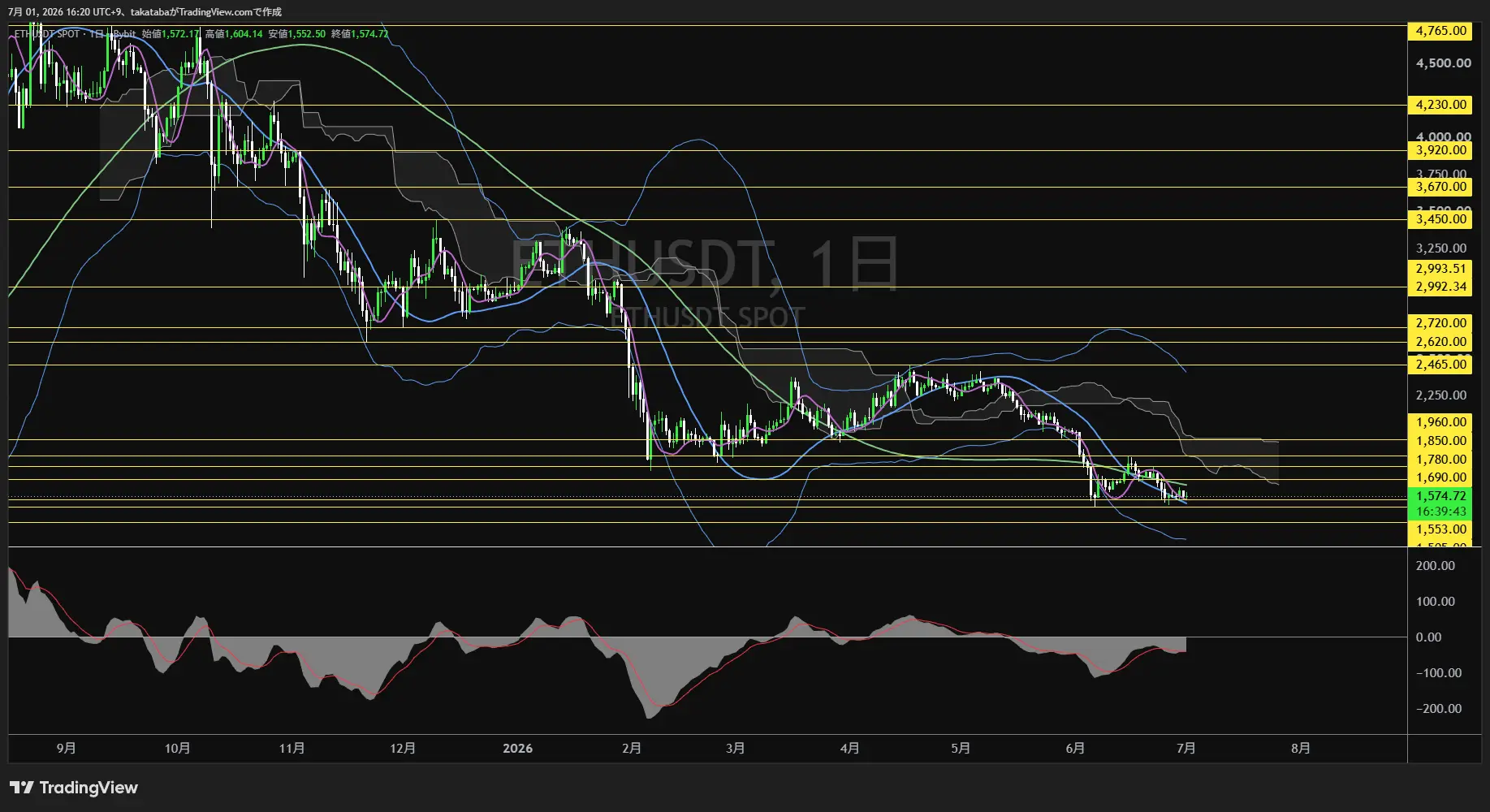This screenshot has width=1490, height=812.
Task: Jump to the 2026 year marker on the time axis
Action: point(517,748)
